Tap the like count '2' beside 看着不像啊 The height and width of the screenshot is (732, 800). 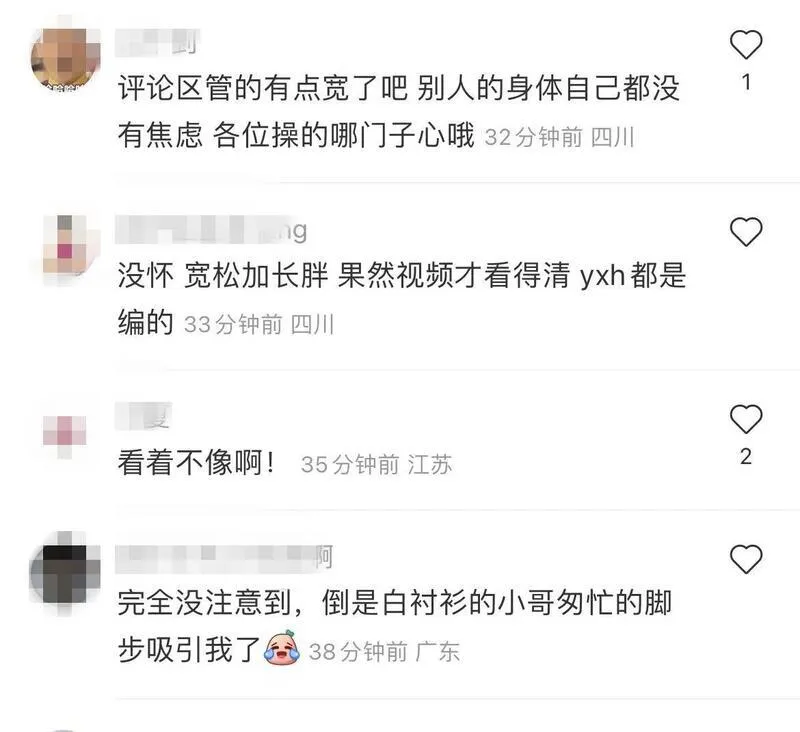[746, 456]
